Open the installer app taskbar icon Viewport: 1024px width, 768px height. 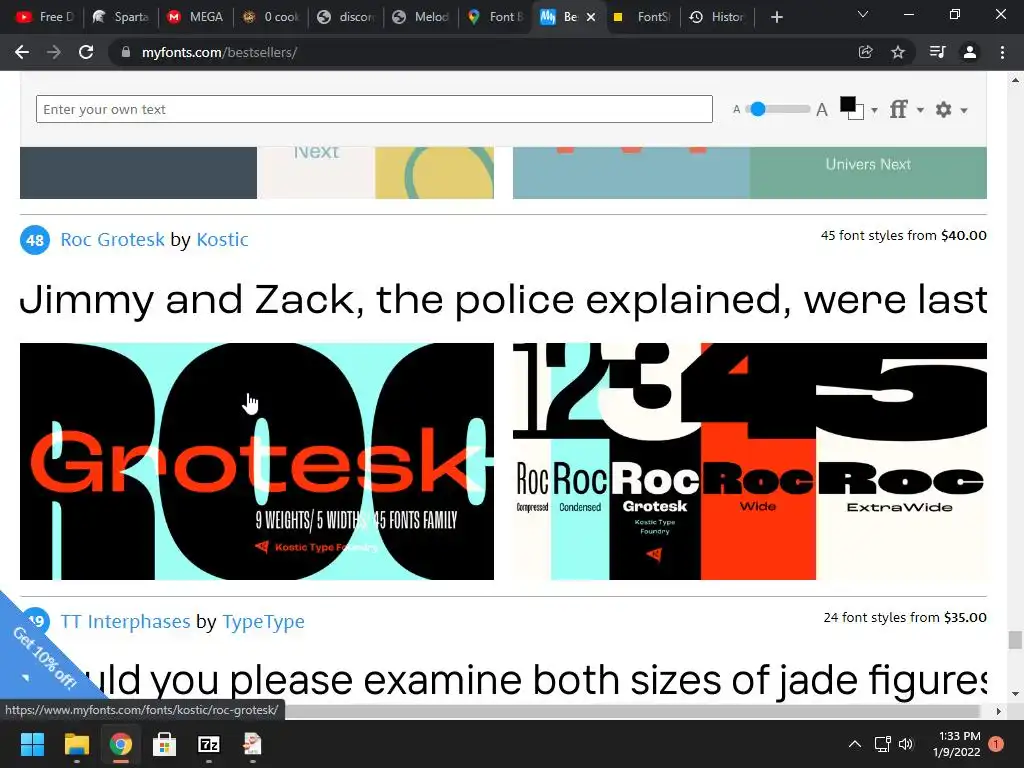pyautogui.click(x=252, y=744)
